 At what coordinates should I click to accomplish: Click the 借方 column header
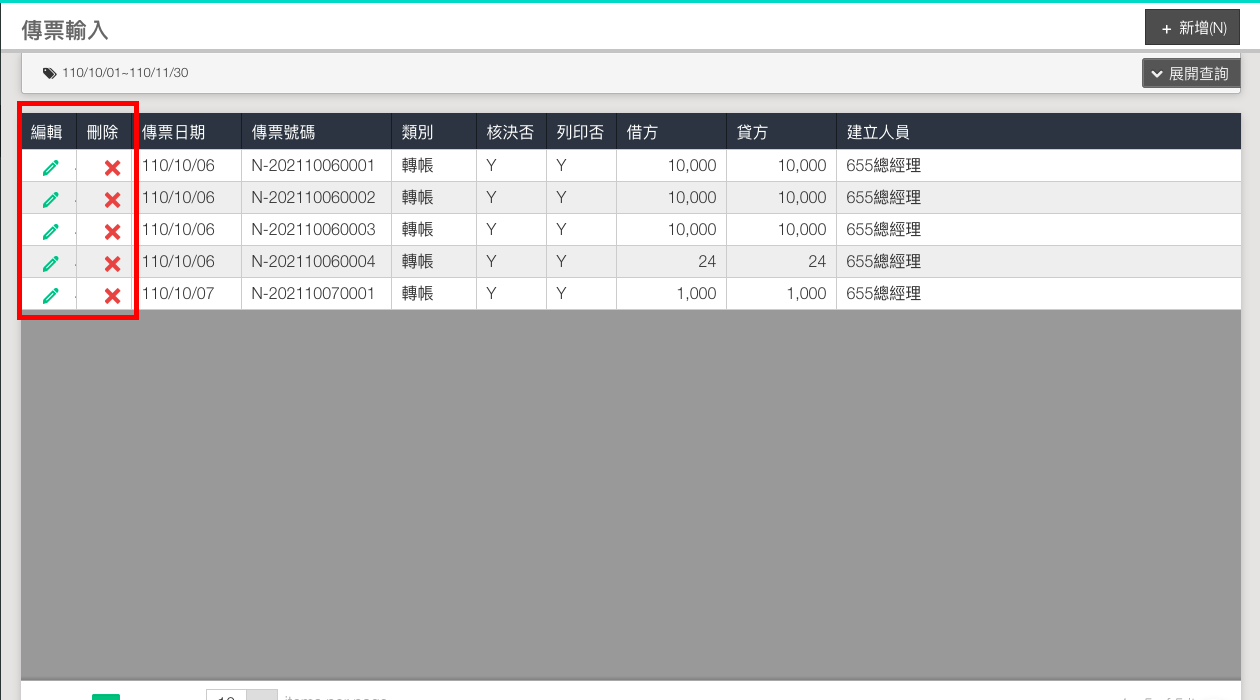tap(642, 132)
